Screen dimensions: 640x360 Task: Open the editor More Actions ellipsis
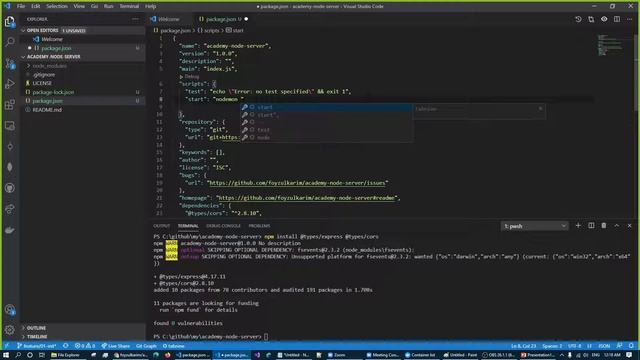629,19
